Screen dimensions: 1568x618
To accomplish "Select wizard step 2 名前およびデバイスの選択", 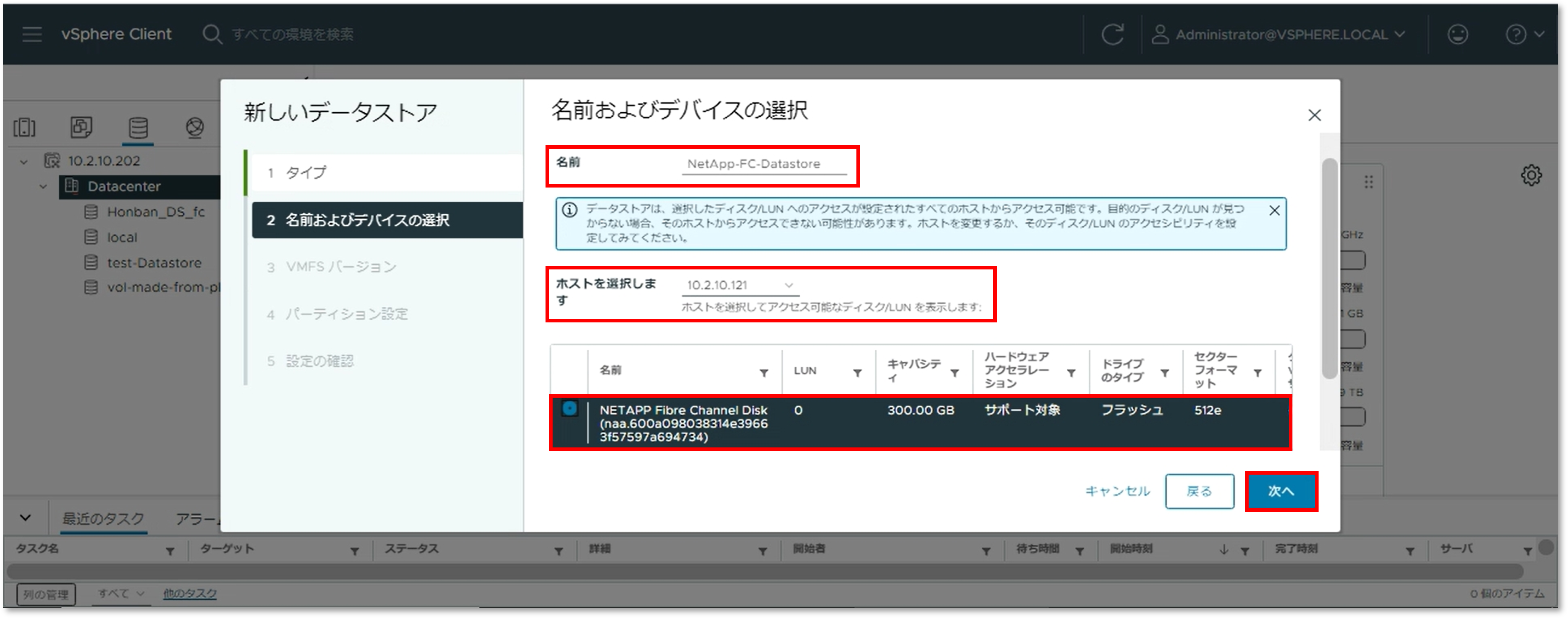I will [387, 220].
